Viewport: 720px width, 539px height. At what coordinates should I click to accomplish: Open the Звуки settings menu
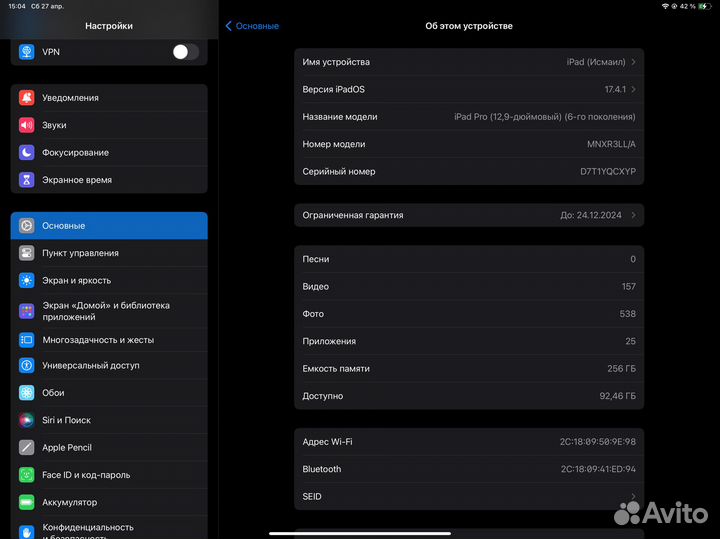109,125
